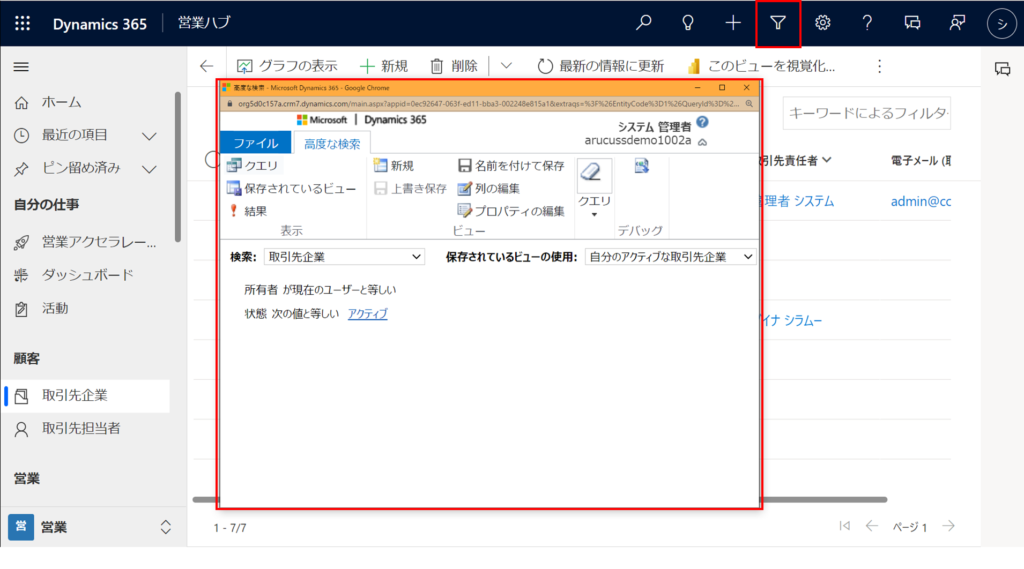
Task: Open the chat icon in top bar
Action: point(912,23)
